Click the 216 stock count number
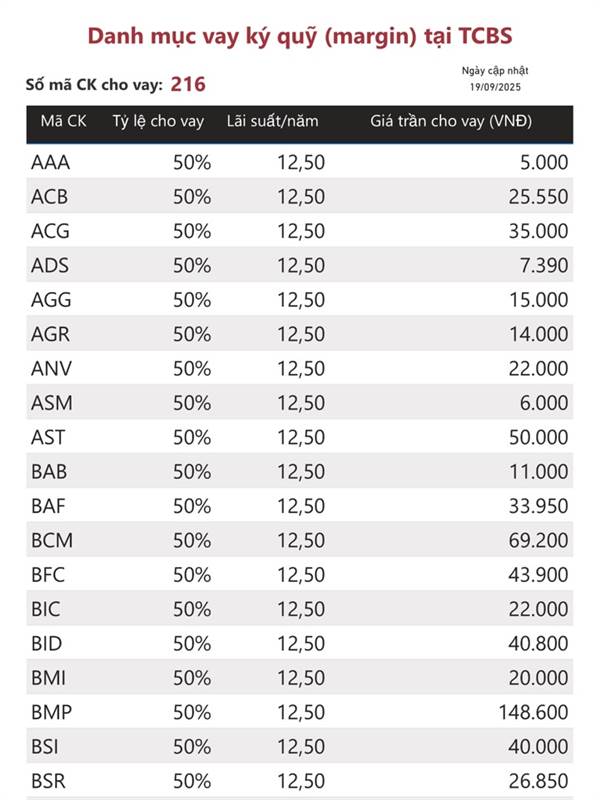This screenshot has height=800, width=600. point(188,85)
